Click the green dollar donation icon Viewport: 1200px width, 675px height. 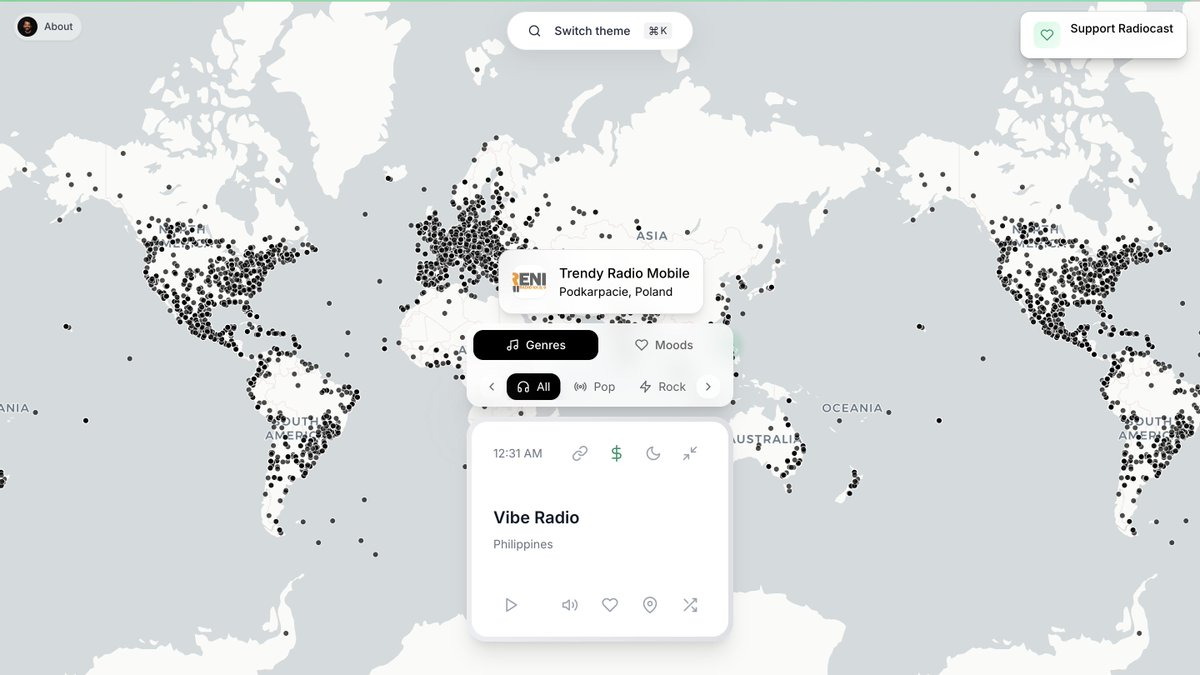[x=616, y=452]
